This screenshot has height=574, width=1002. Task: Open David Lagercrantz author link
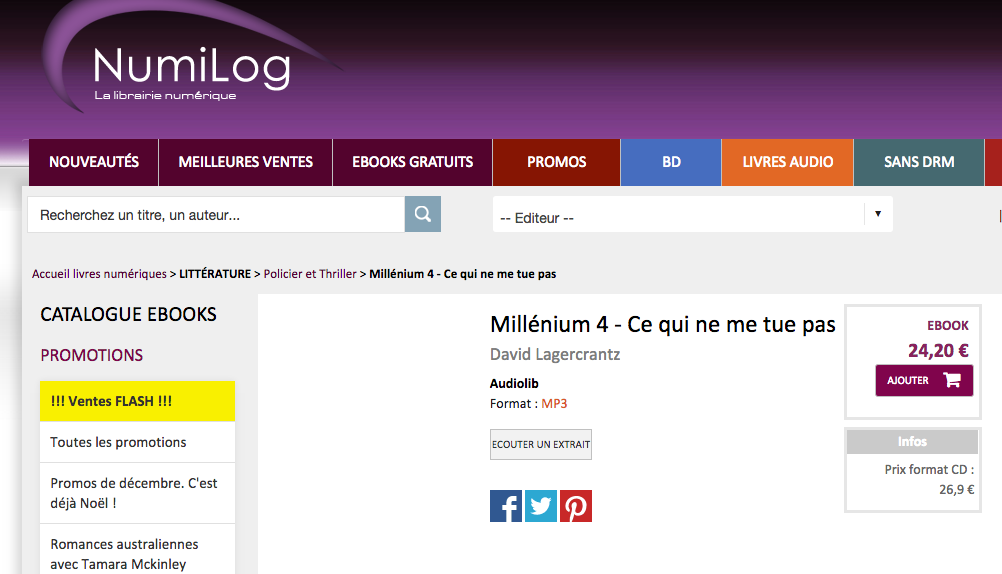555,354
